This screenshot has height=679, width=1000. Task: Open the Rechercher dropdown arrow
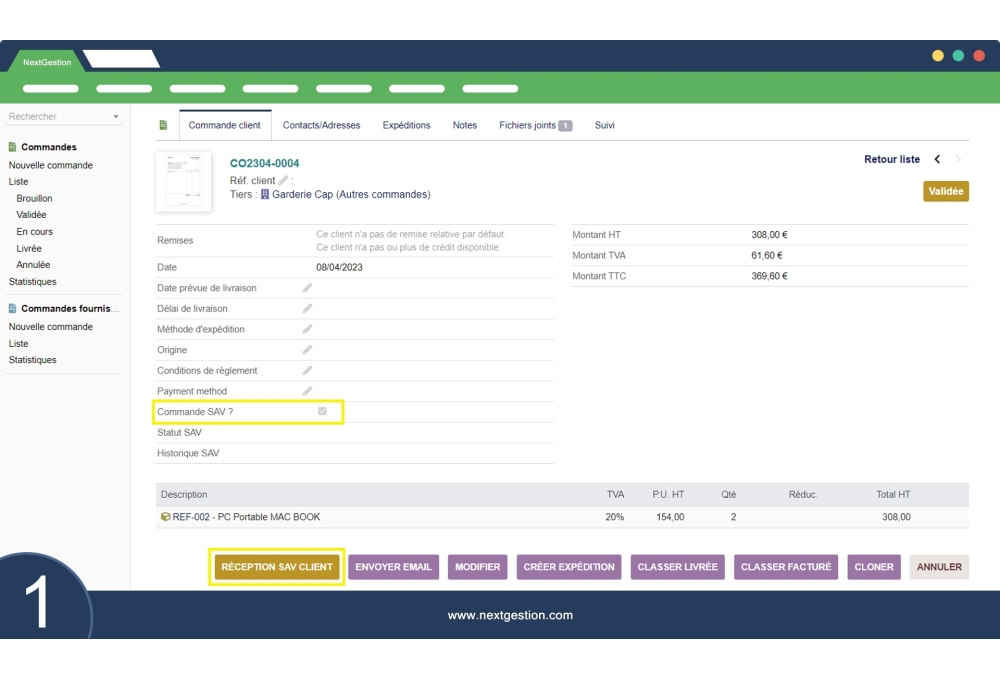(115, 117)
